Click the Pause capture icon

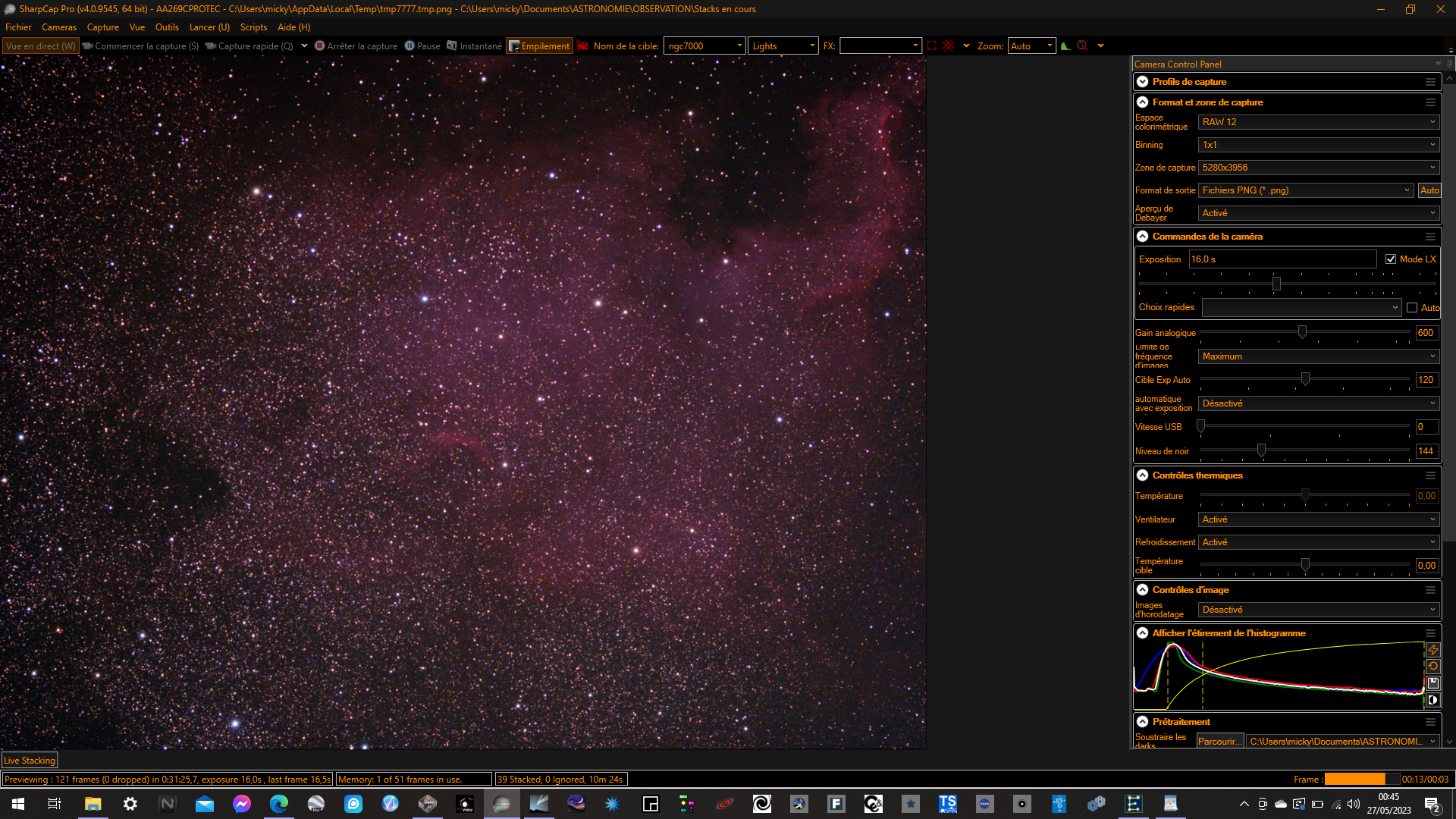click(409, 46)
